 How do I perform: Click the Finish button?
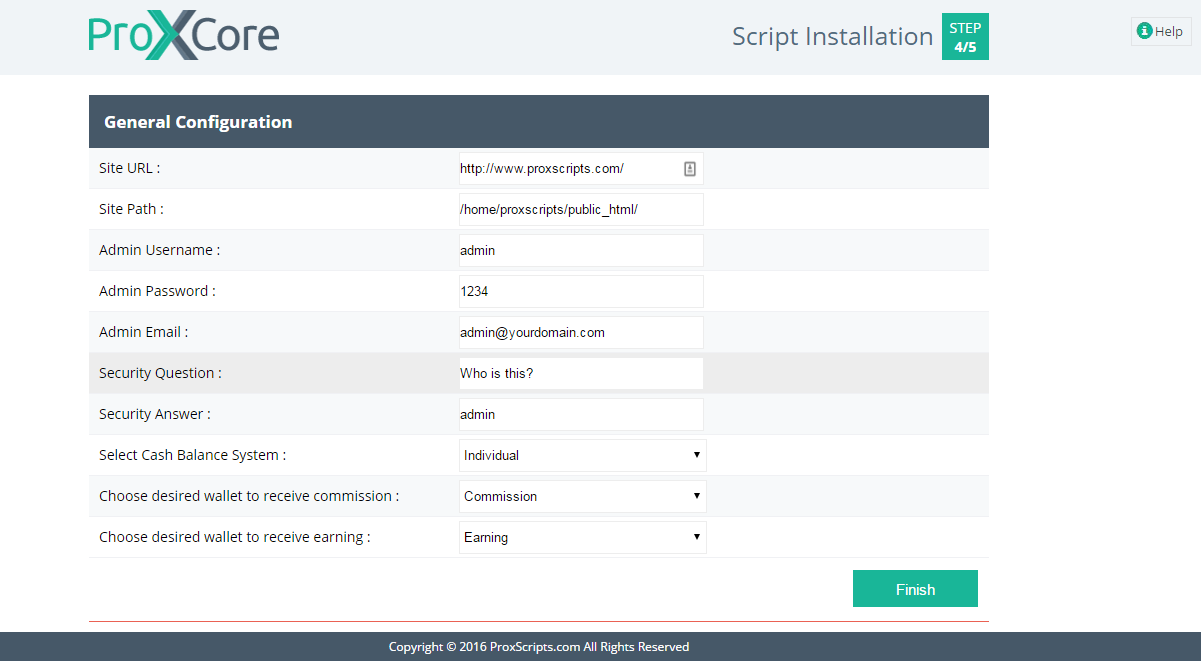click(x=915, y=589)
